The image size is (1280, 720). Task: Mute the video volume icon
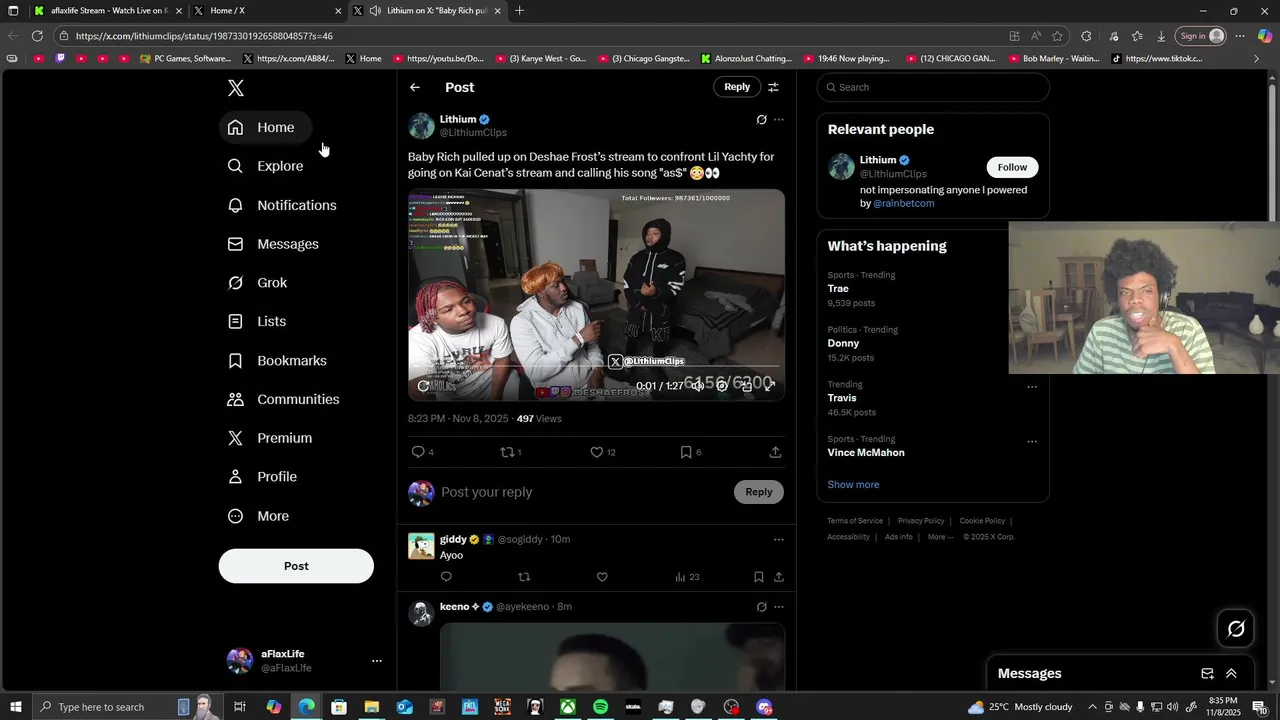tap(698, 386)
